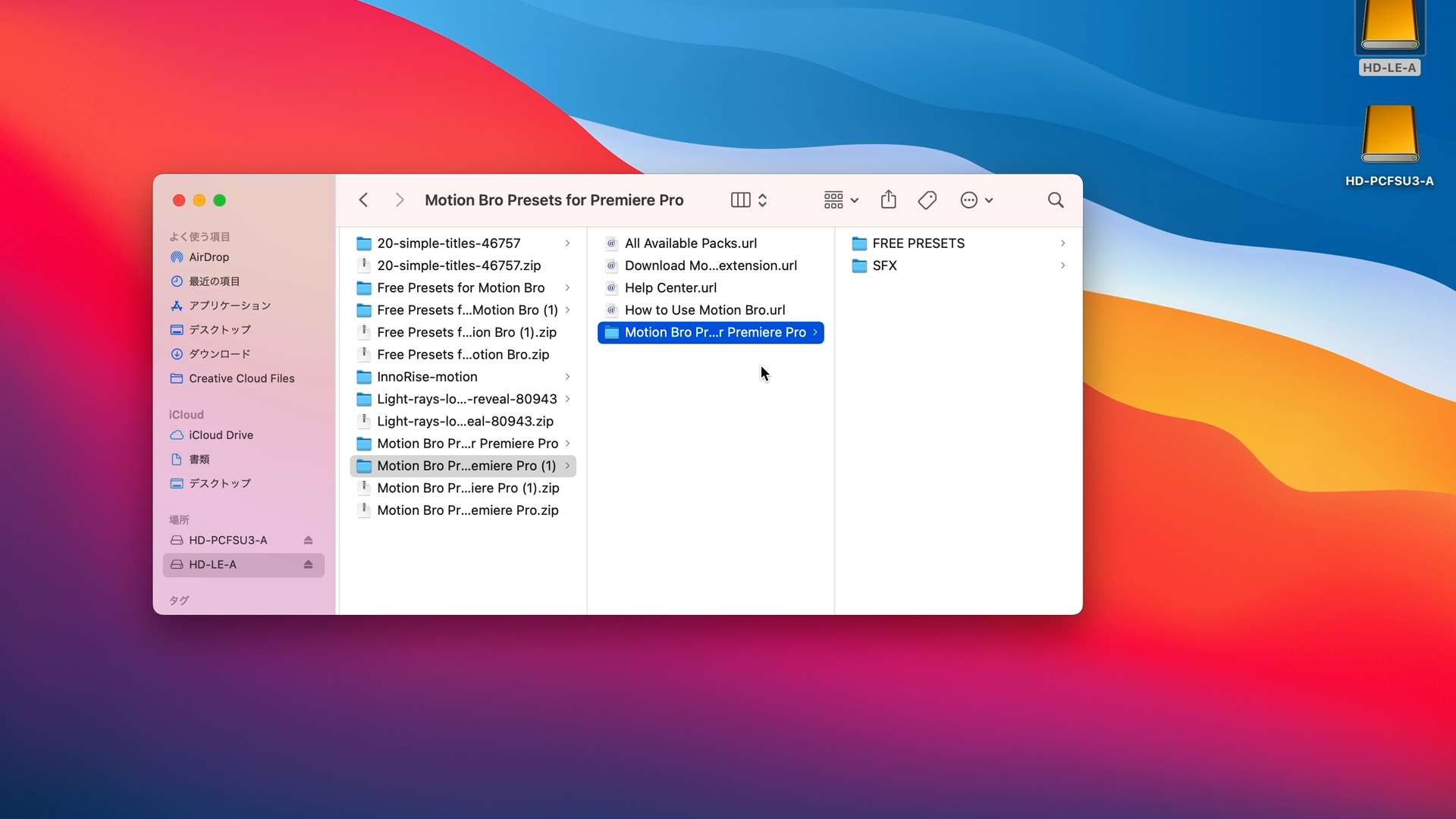Open アプリケーション in the sidebar

[x=243, y=306]
